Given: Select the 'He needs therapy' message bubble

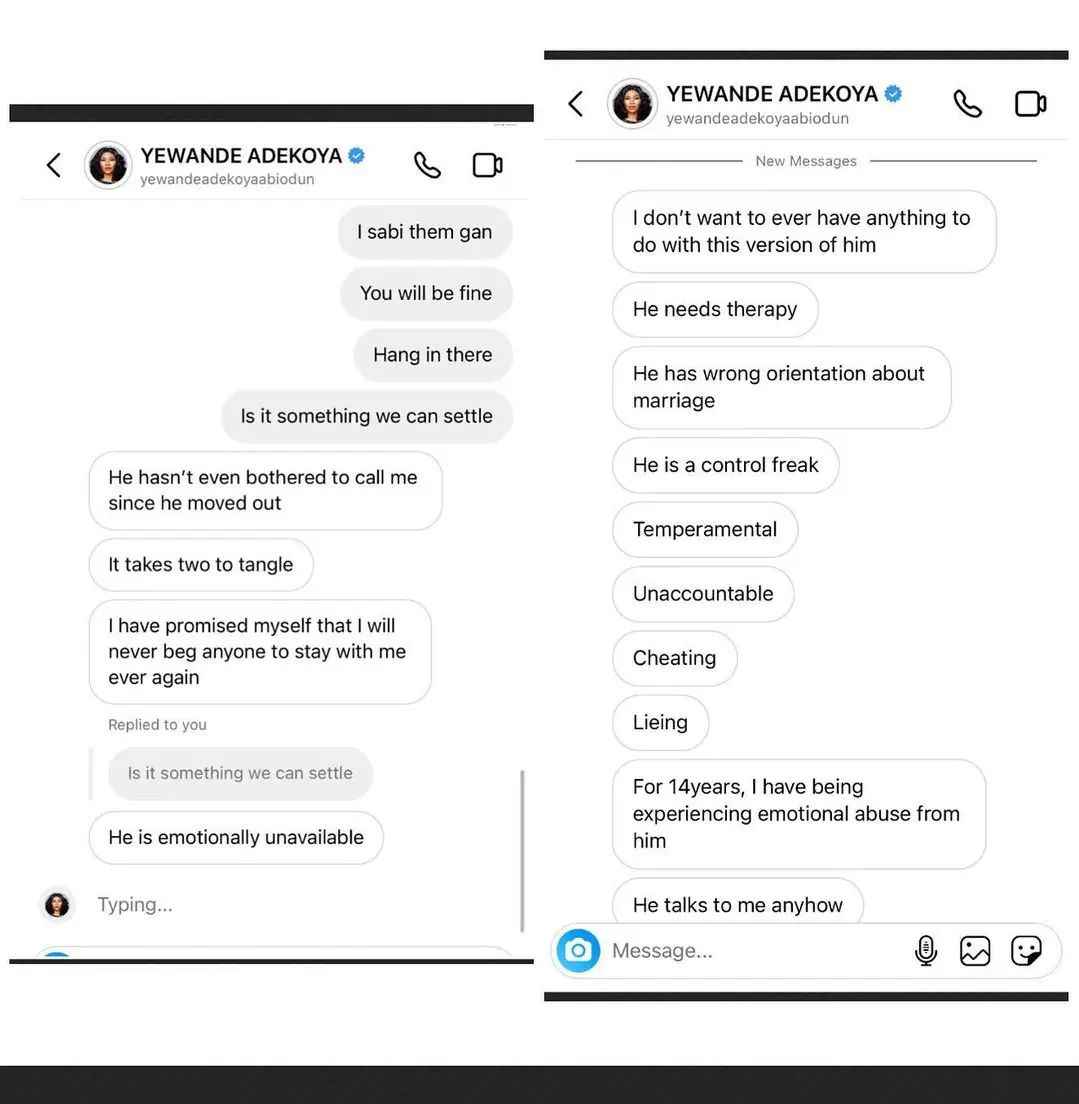Looking at the screenshot, I should [715, 309].
